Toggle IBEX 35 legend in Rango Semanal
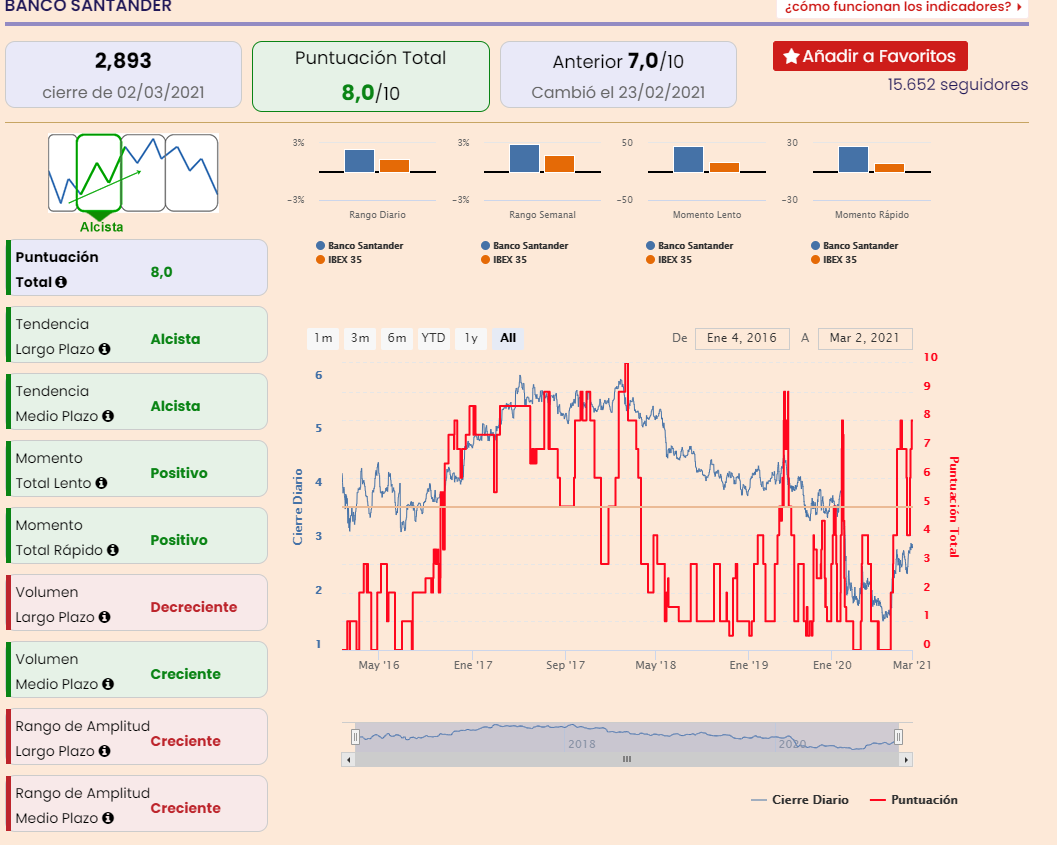This screenshot has width=1057, height=845. click(x=504, y=259)
